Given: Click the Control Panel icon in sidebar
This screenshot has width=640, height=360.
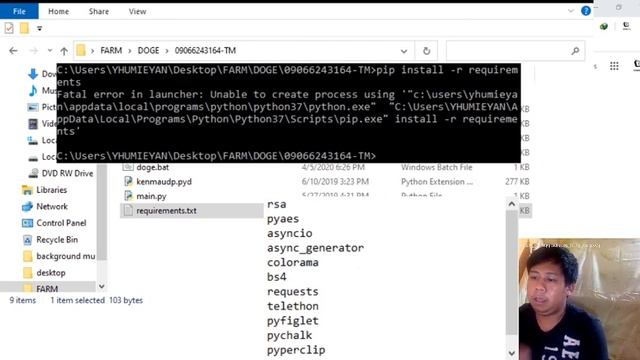Looking at the screenshot, I should coord(27,223).
